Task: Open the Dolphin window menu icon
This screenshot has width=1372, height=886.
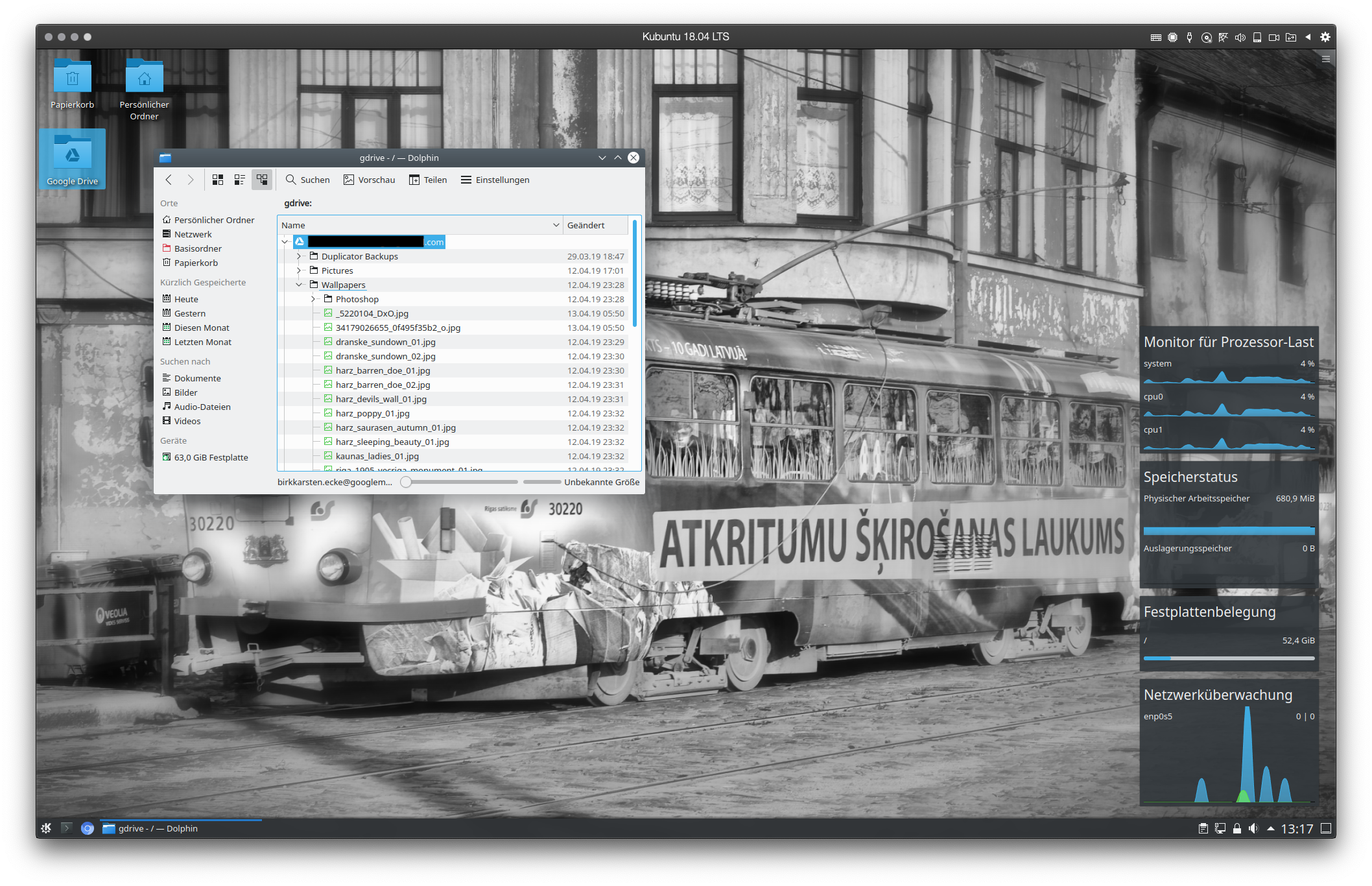Action: coord(165,158)
